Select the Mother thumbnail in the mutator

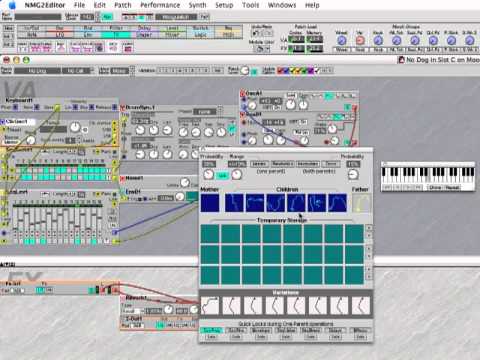210,203
